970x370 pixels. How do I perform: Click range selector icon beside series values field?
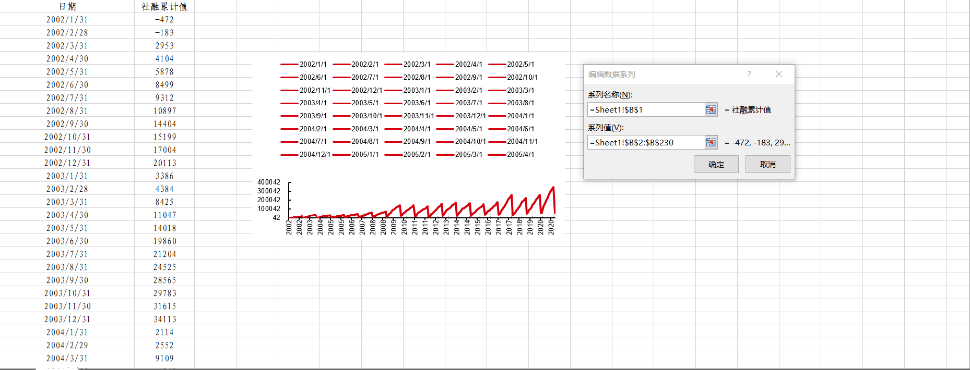coord(711,142)
